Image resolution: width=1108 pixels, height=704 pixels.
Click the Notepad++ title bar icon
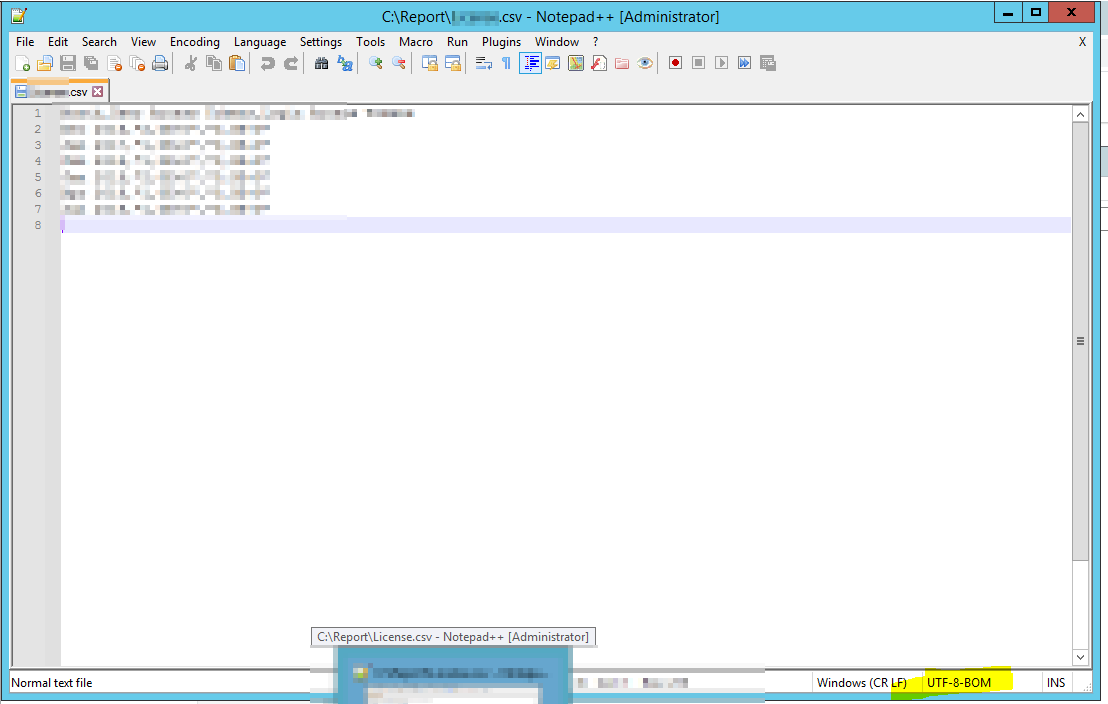[x=19, y=15]
